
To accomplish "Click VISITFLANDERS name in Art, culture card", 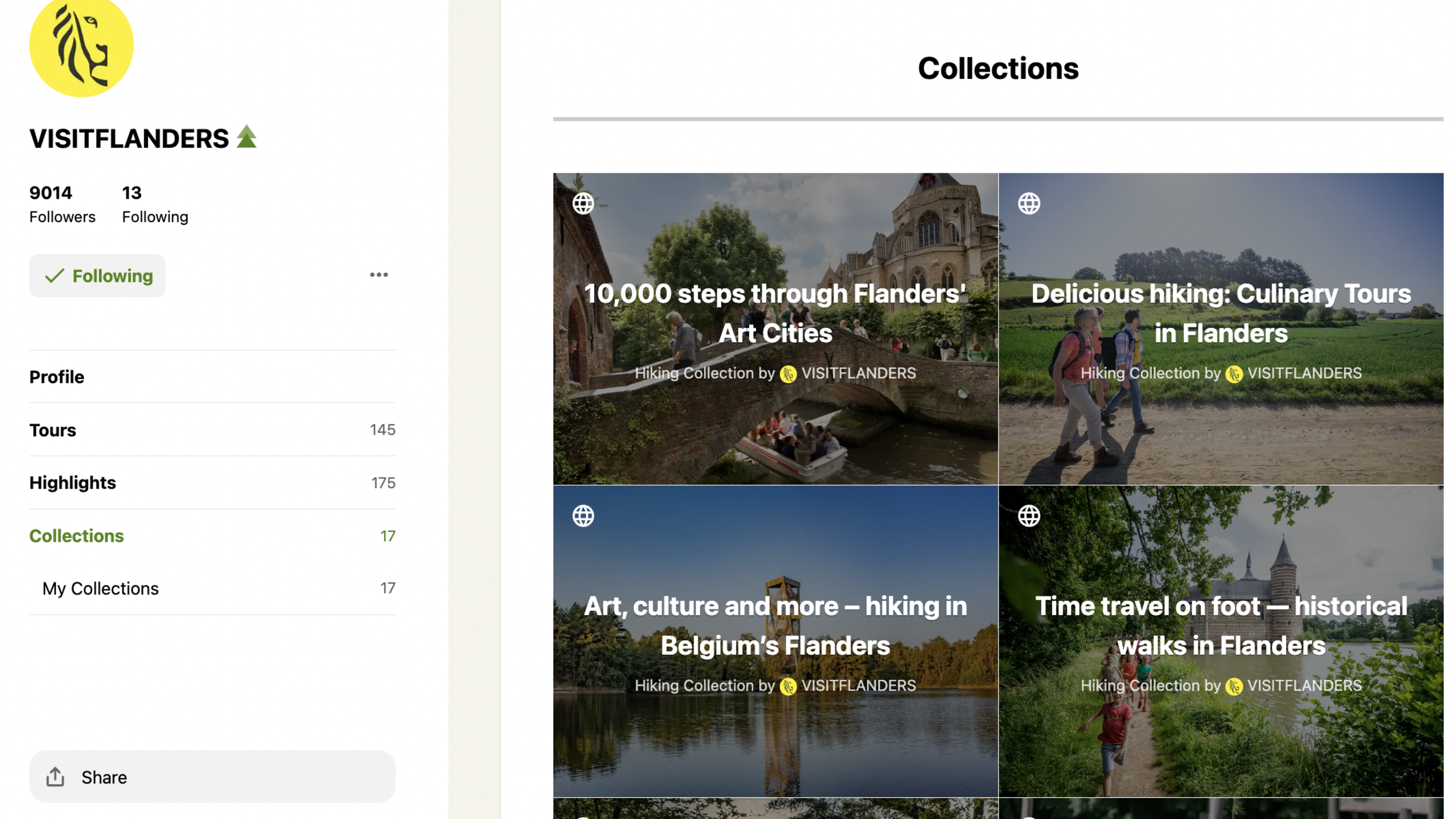I will tap(859, 686).
